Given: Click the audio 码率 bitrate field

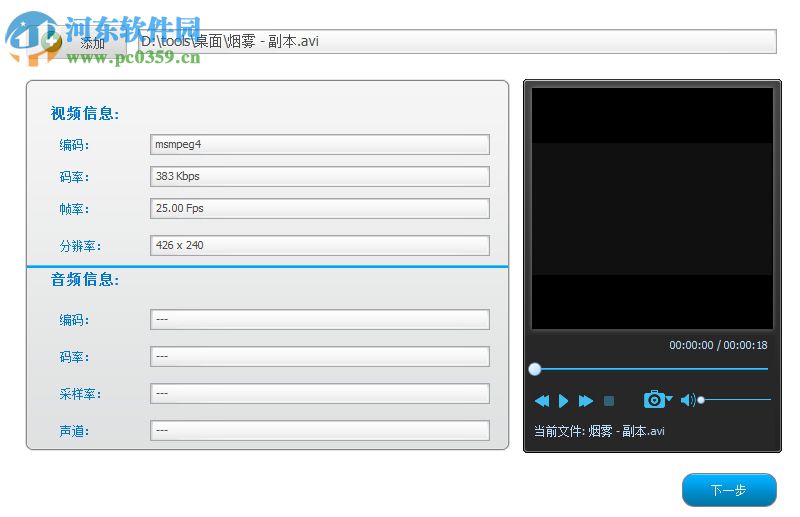Looking at the screenshot, I should [320, 356].
